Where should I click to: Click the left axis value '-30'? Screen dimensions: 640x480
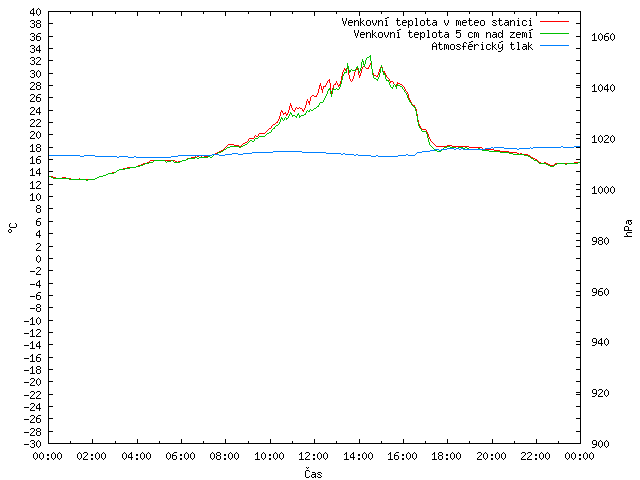(x=33, y=444)
